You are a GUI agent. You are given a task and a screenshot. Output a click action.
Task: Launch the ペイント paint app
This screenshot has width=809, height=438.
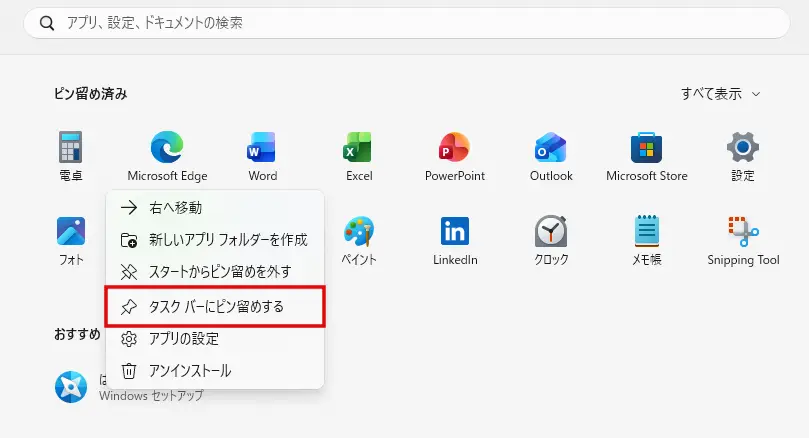[359, 240]
